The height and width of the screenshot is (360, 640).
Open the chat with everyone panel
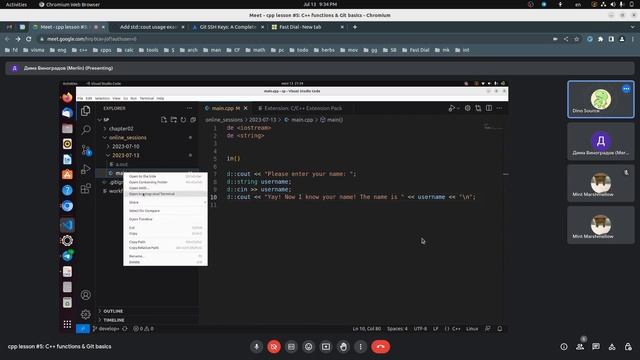pos(596,347)
